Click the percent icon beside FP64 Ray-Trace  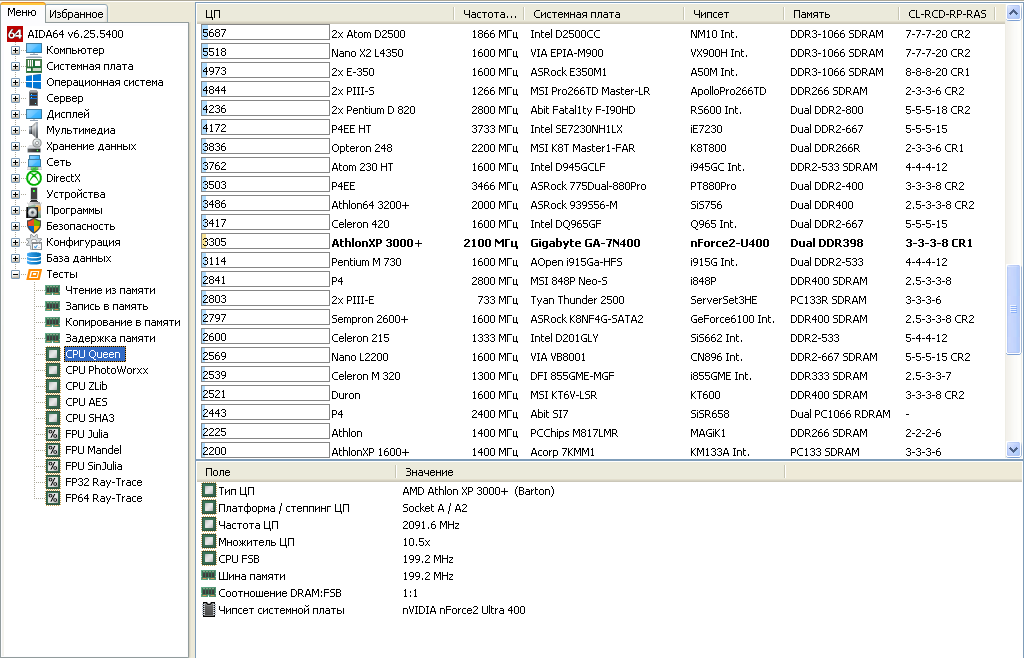coord(53,498)
